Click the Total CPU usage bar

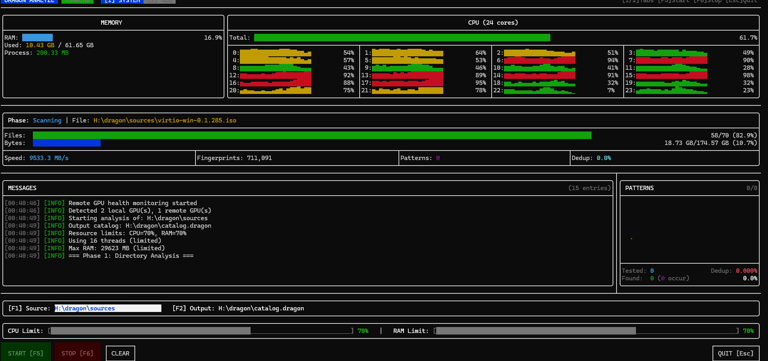point(402,38)
